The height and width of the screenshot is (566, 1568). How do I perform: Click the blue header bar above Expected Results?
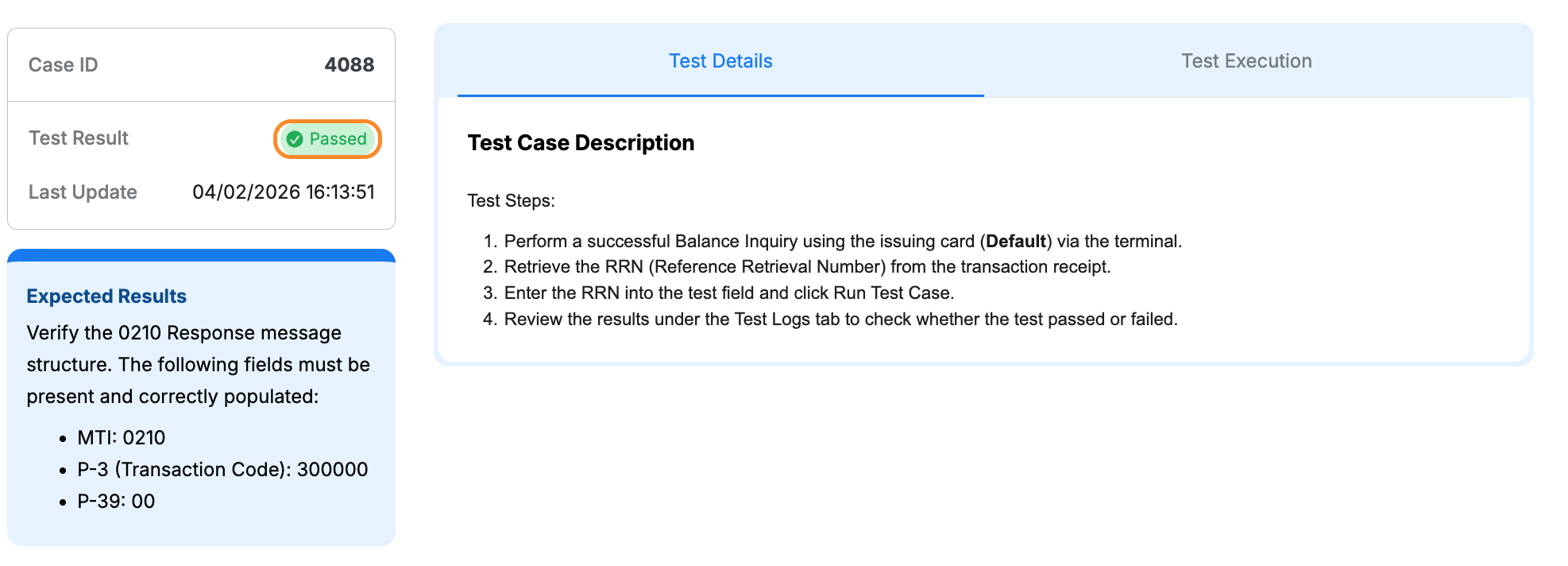click(201, 257)
